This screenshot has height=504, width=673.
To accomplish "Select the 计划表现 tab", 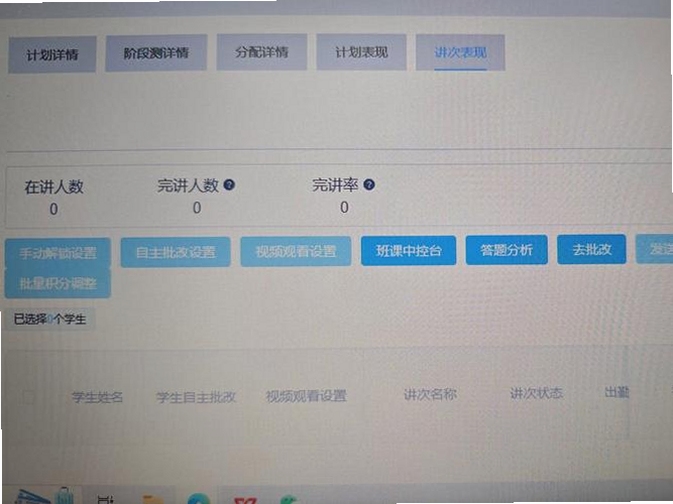I will (x=361, y=52).
